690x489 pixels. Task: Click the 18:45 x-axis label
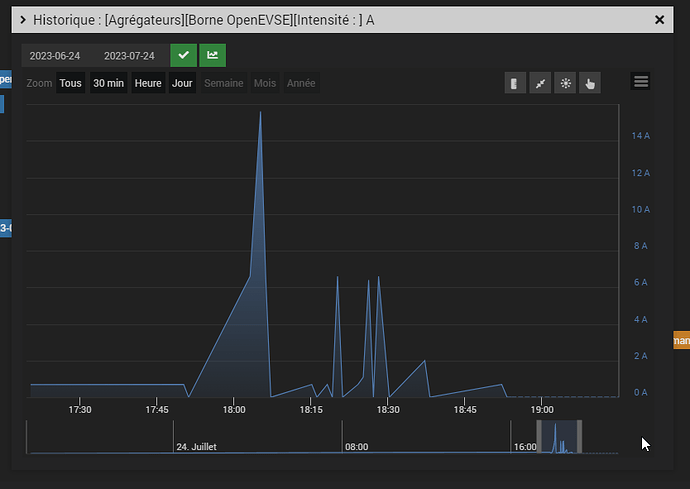point(465,409)
